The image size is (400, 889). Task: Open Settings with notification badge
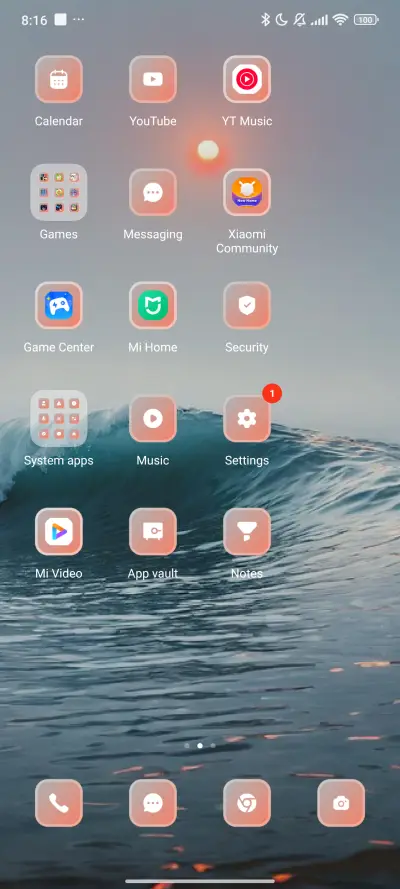click(x=247, y=418)
